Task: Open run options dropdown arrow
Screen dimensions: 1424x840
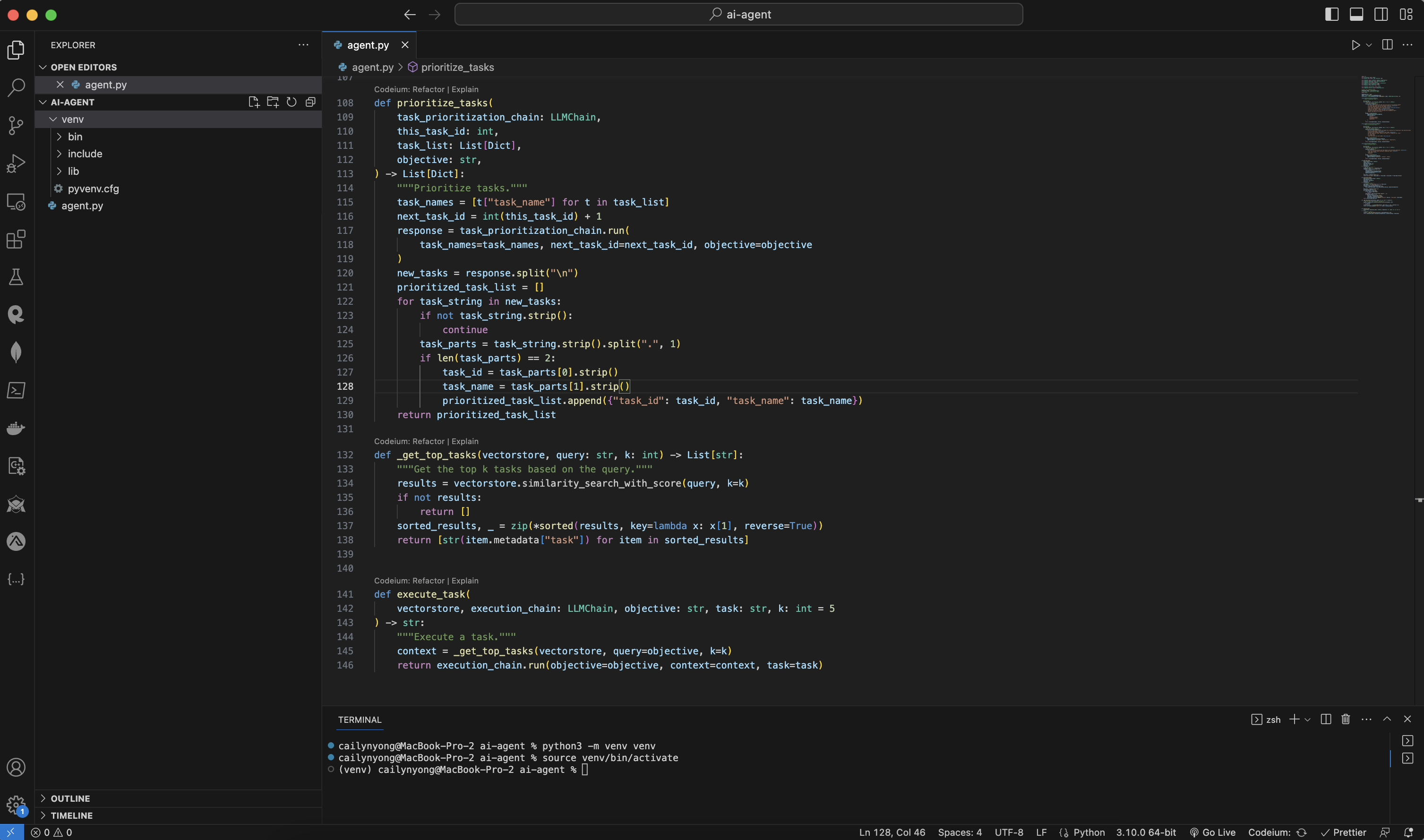Action: [x=1369, y=45]
